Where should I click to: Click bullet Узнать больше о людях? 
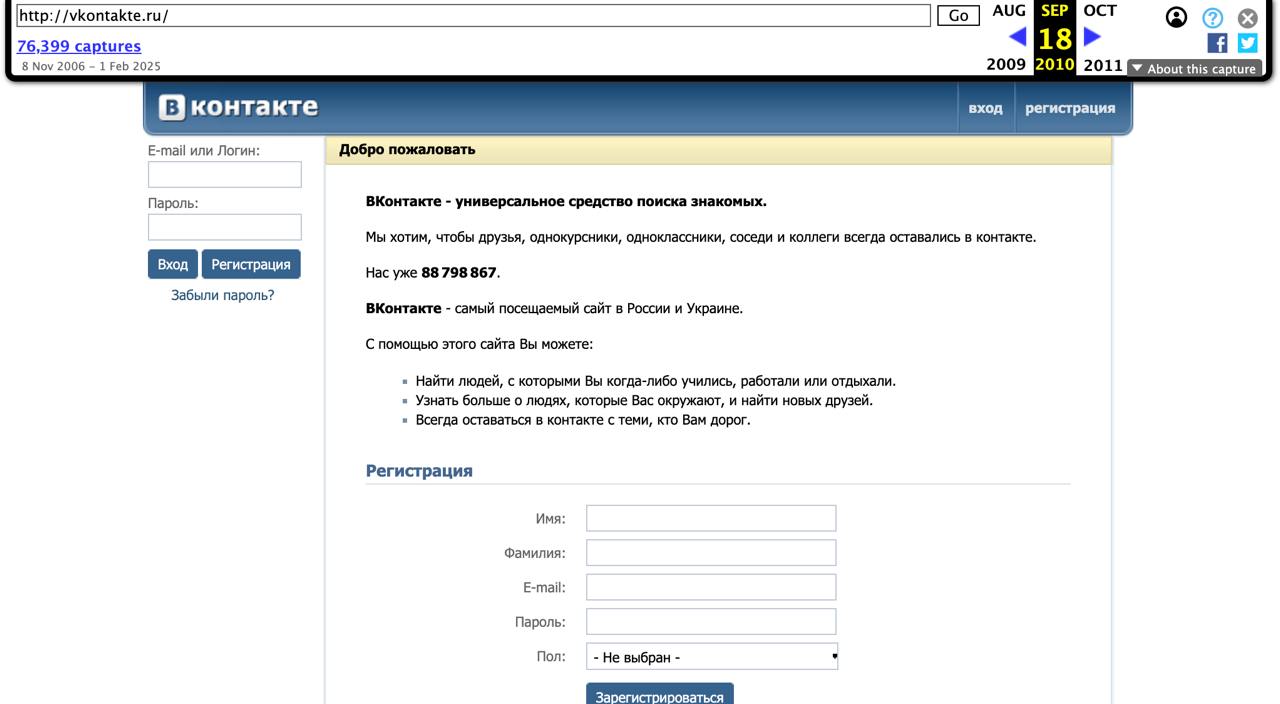point(644,401)
